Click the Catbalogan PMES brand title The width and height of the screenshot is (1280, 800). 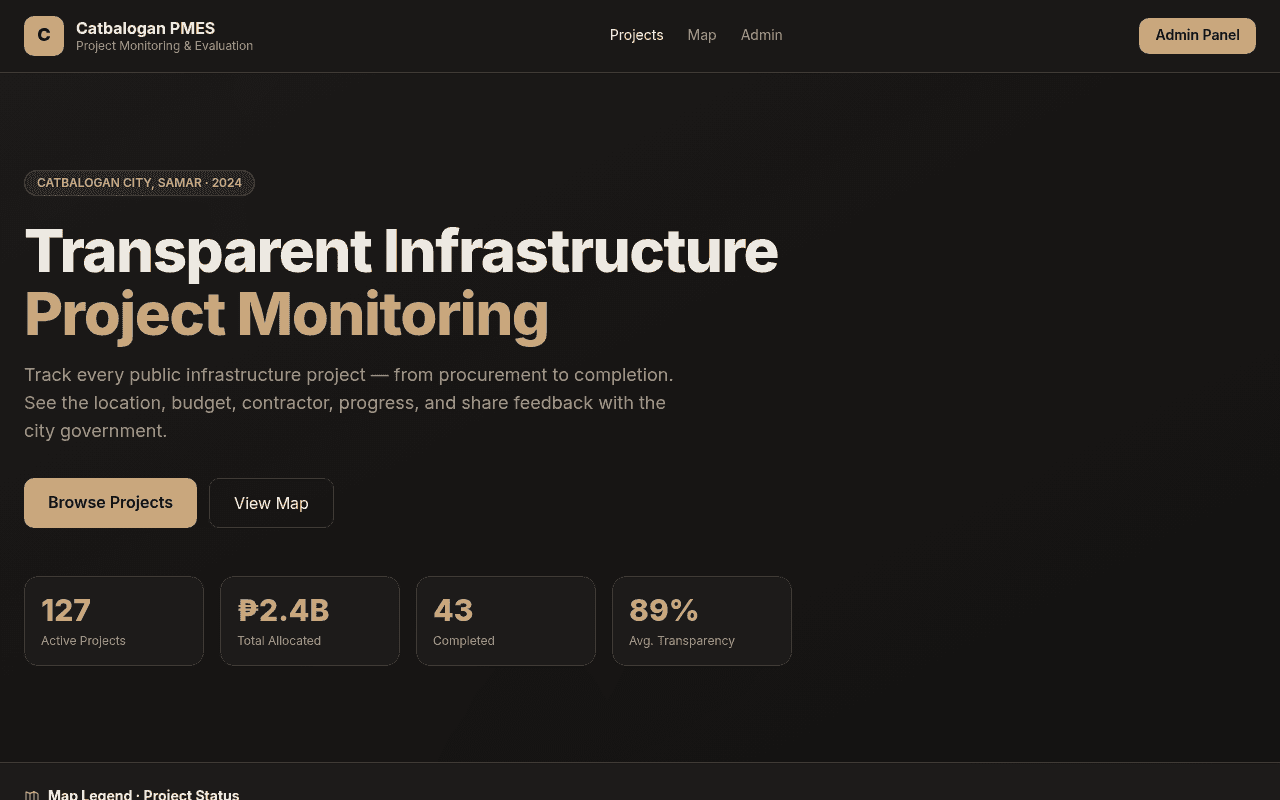[x=145, y=28]
